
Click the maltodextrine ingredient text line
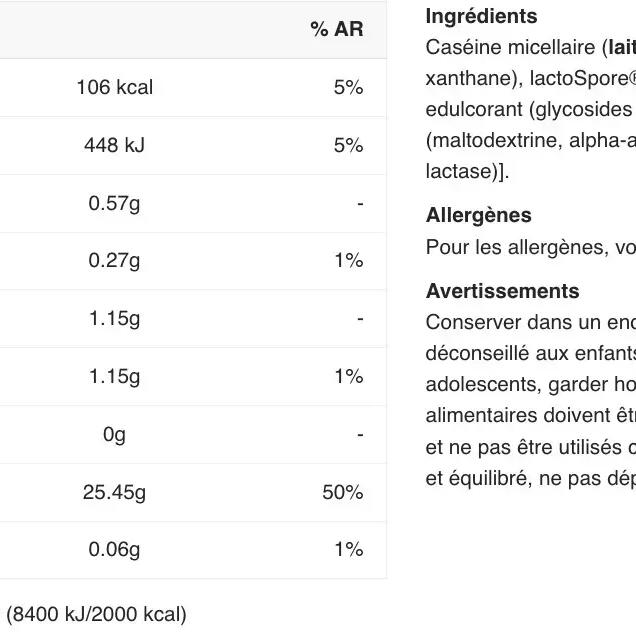[x=531, y=141]
